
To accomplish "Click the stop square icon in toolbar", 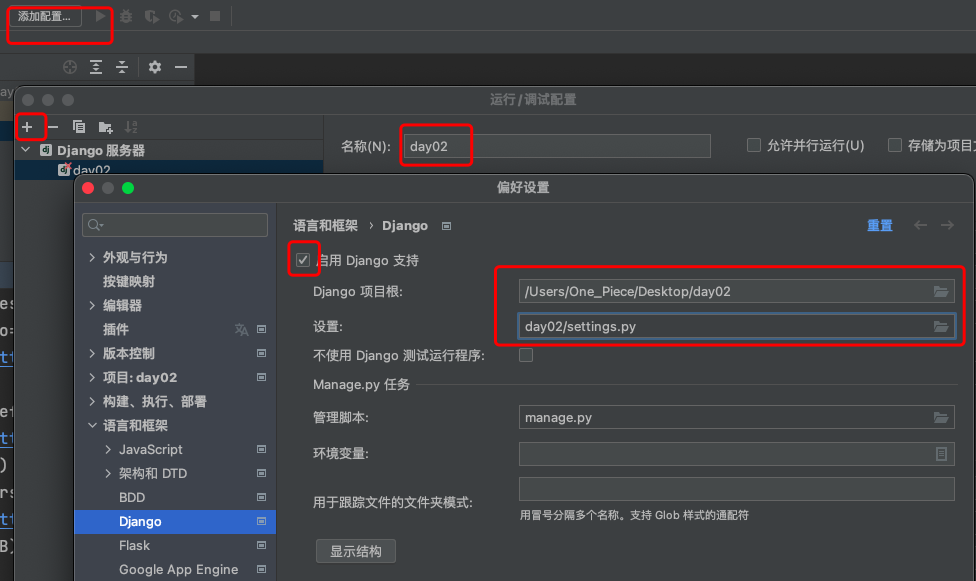I will pyautogui.click(x=215, y=16).
